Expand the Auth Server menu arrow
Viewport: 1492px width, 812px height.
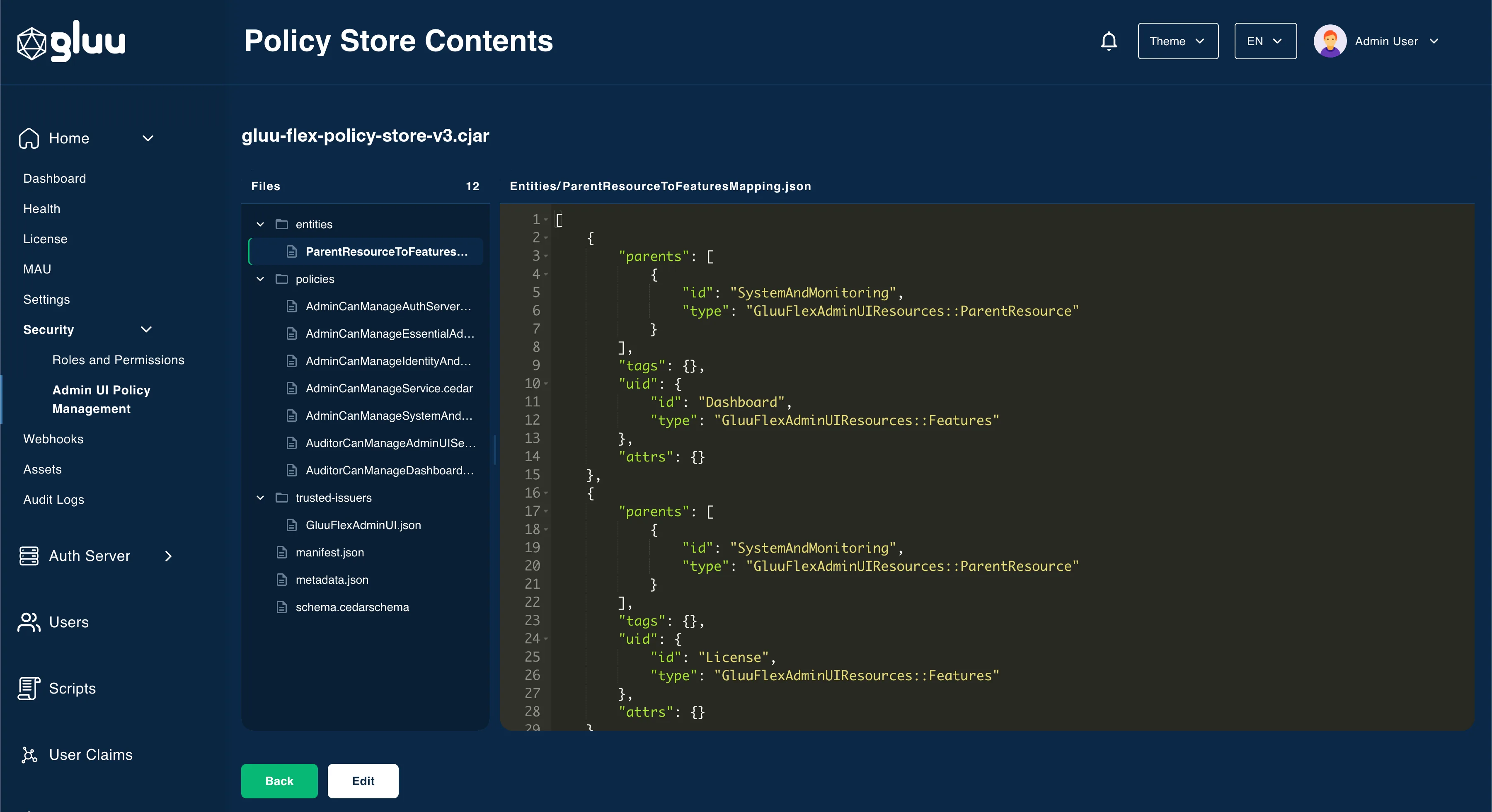click(168, 556)
